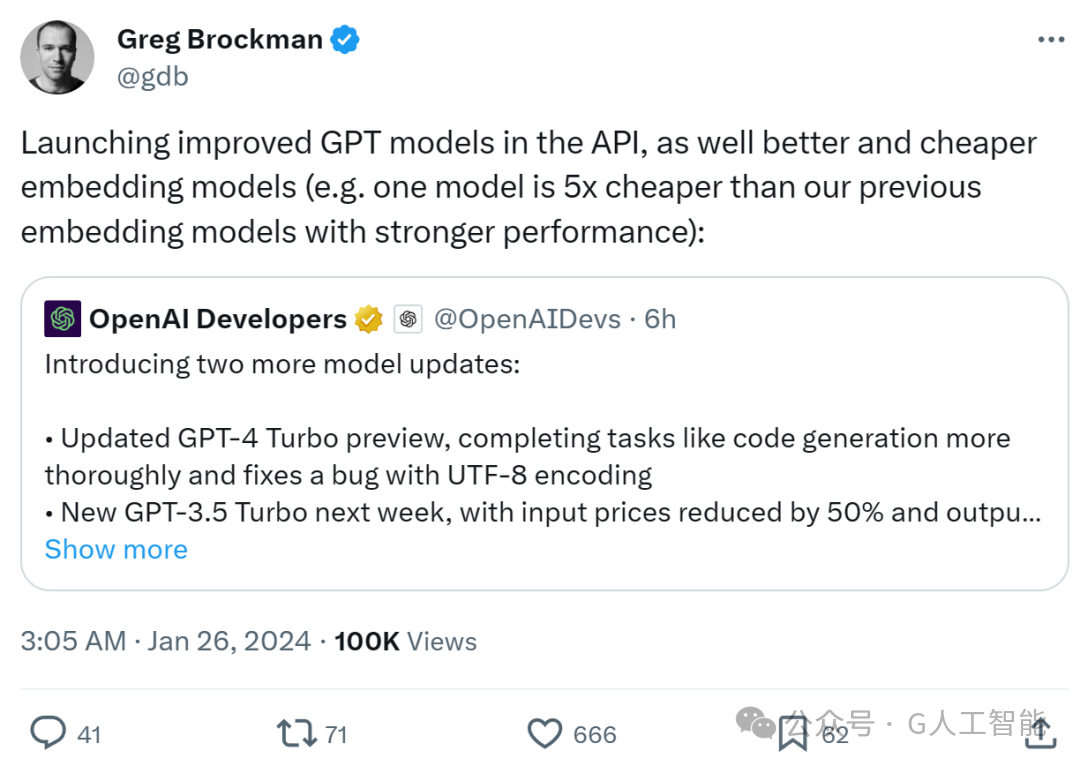This screenshot has width=1080, height=766.
Task: Open the OpenAI Developers logo avatar
Action: point(63,318)
